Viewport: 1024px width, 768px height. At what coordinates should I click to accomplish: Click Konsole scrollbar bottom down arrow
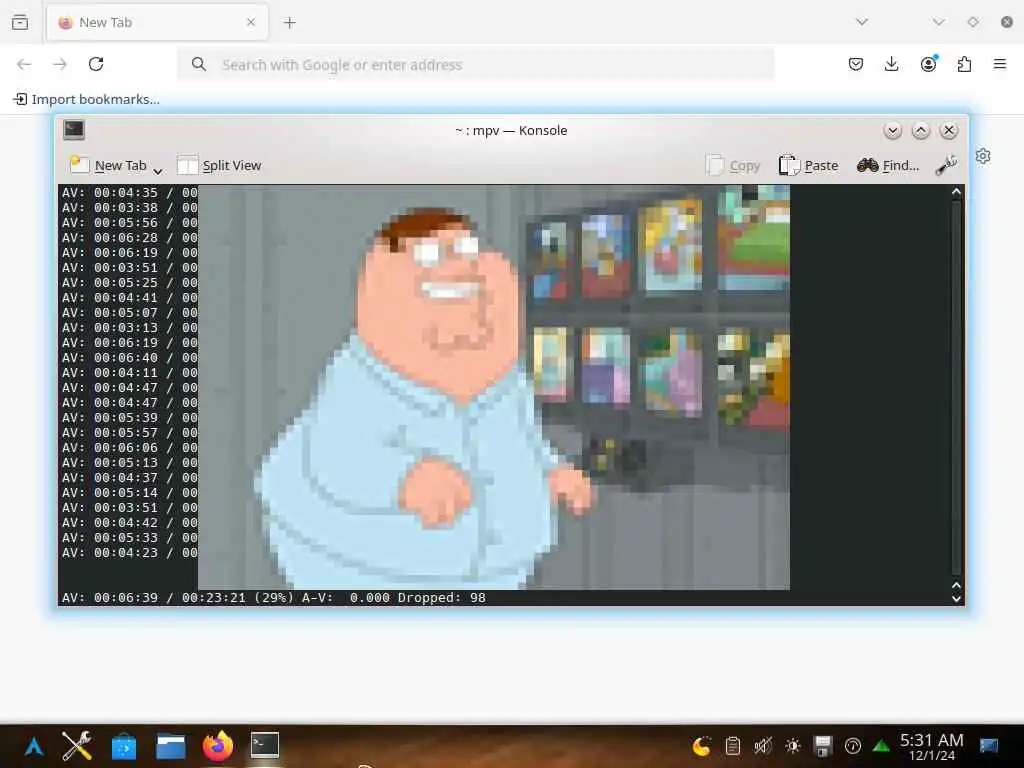[956, 598]
